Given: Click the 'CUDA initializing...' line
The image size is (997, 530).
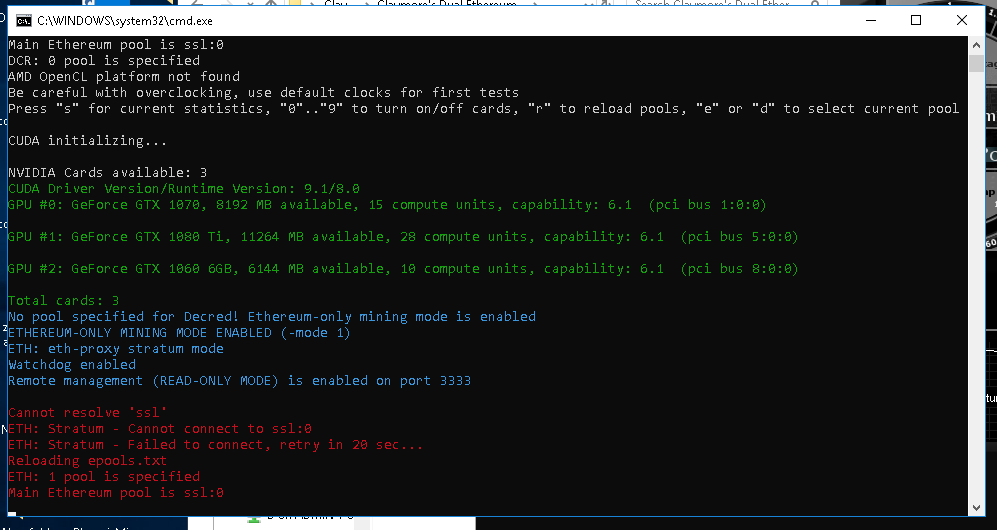Looking at the screenshot, I should click(88, 140).
